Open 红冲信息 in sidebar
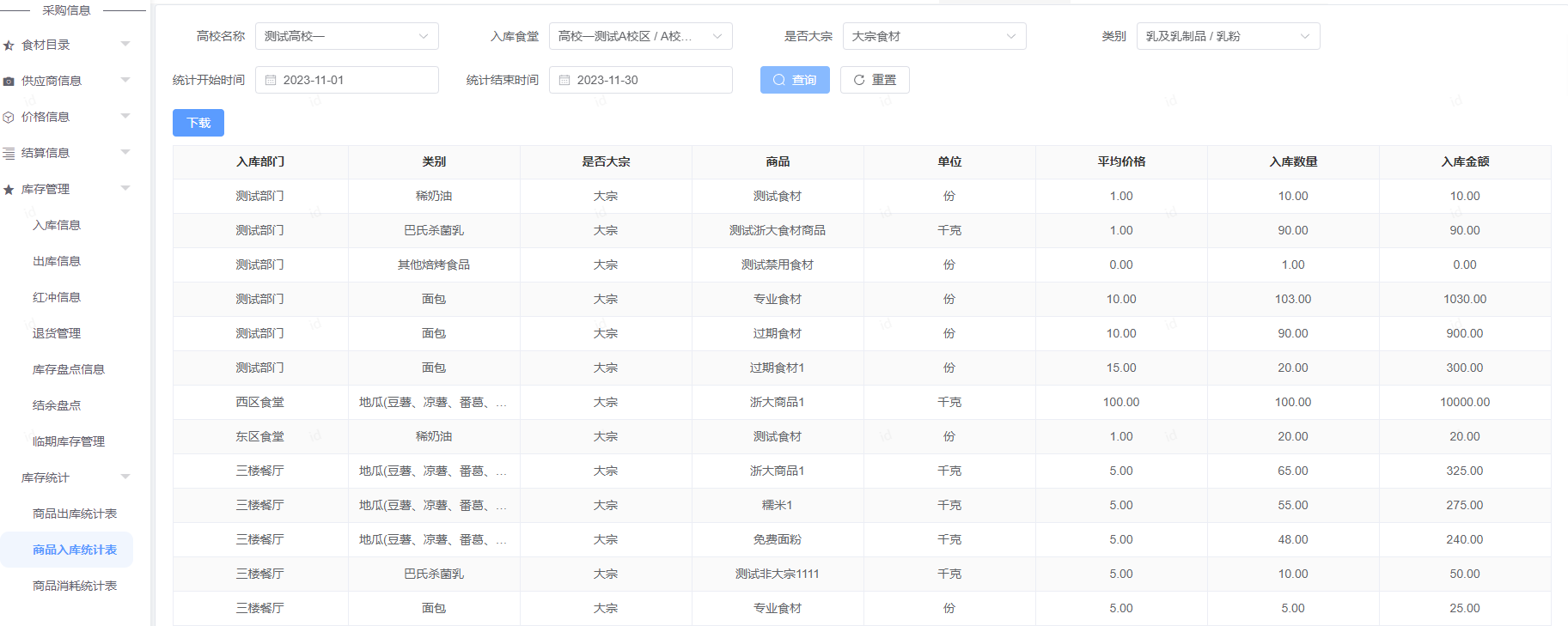 click(57, 297)
